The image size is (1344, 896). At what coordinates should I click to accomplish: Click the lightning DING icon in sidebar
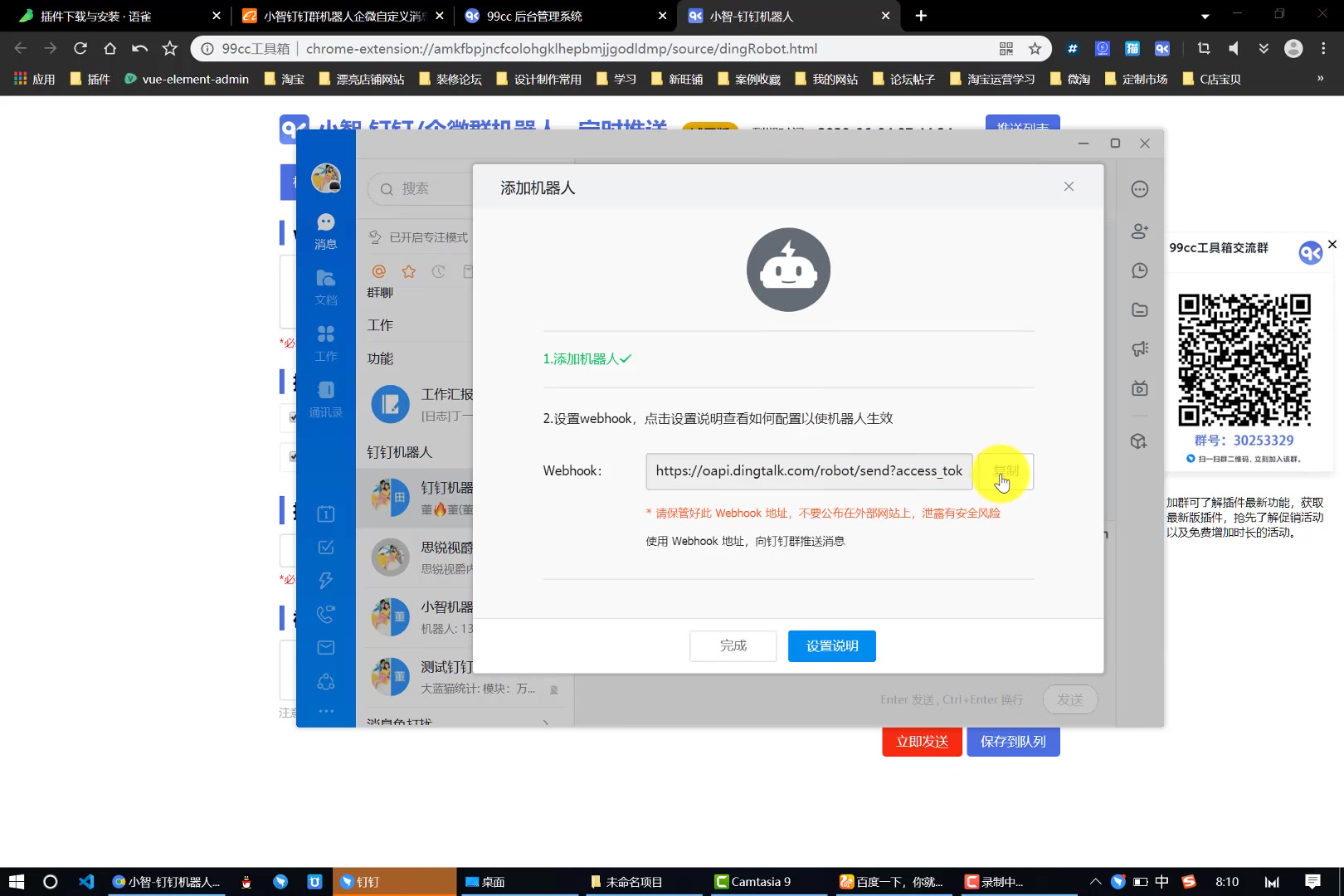point(326,580)
